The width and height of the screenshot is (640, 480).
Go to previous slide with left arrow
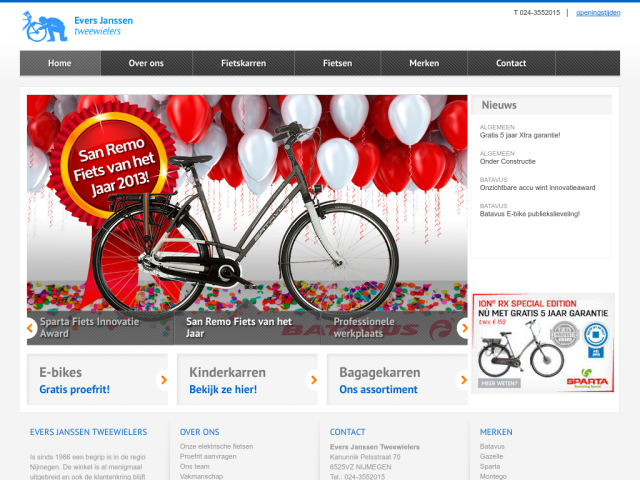(x=30, y=327)
